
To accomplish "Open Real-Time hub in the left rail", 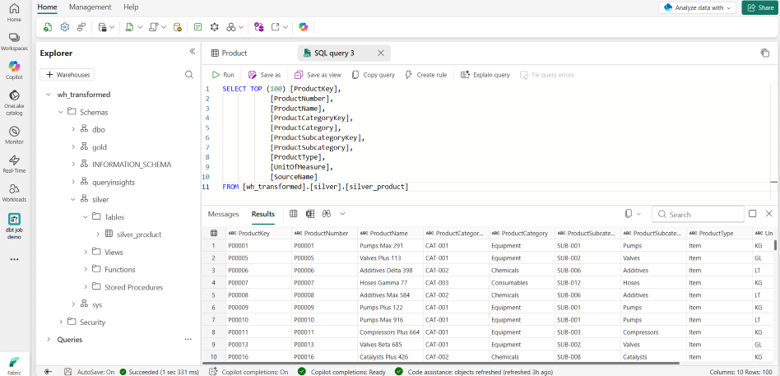I will tap(14, 164).
